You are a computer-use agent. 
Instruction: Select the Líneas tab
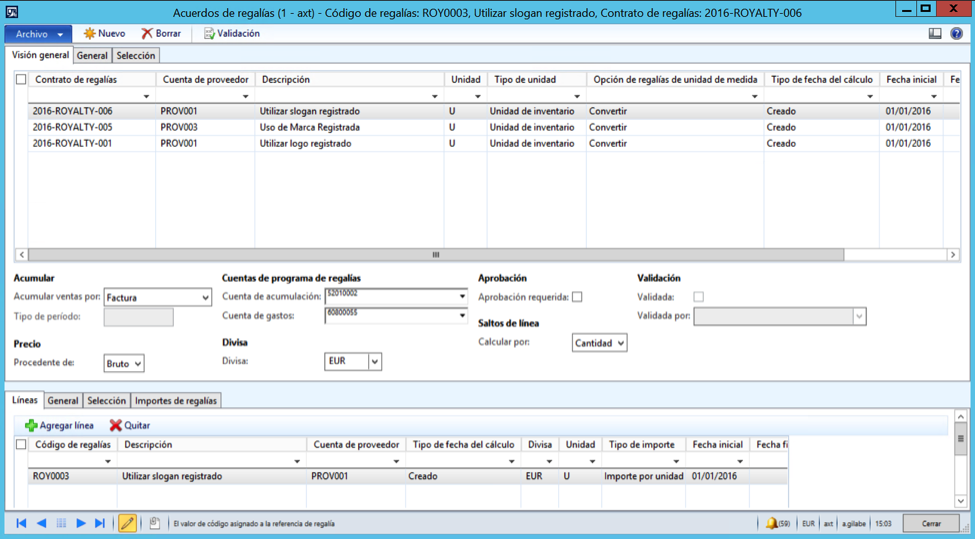pyautogui.click(x=25, y=400)
